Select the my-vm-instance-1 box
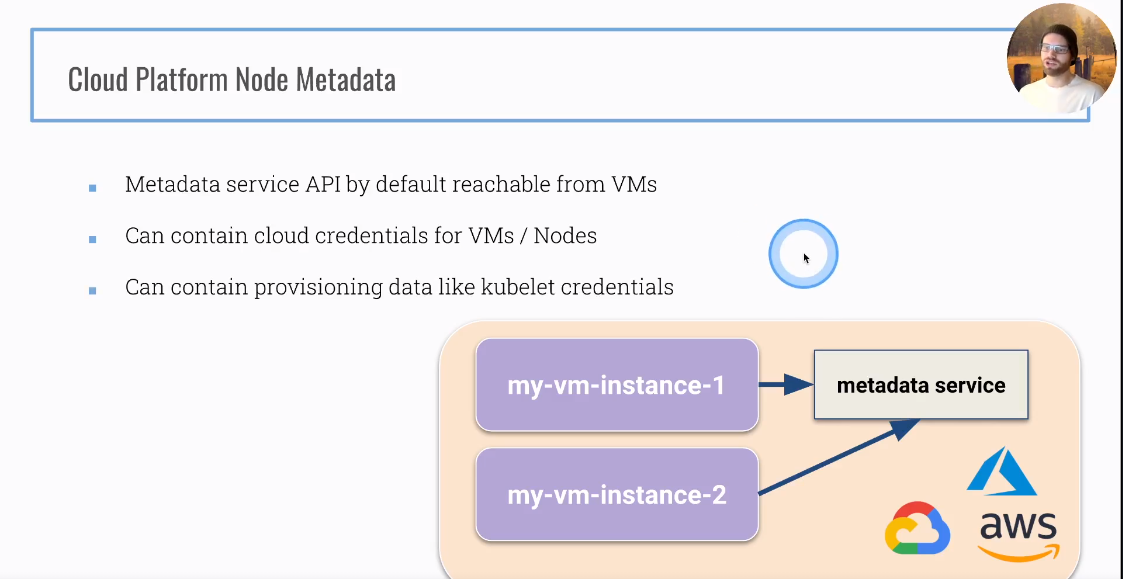 click(617, 385)
